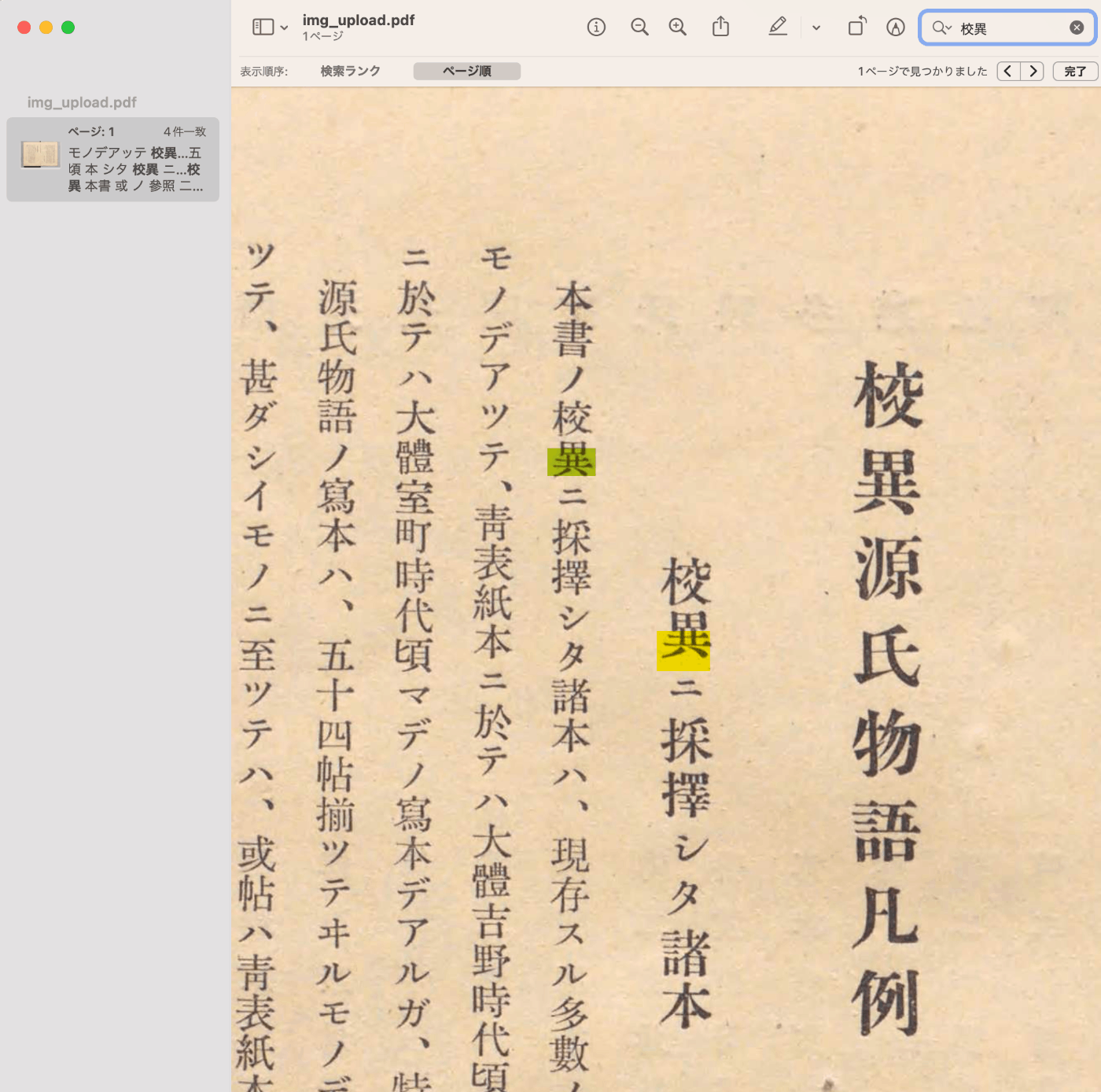Image resolution: width=1101 pixels, height=1092 pixels.
Task: Click the img_upload.pdf window title
Action: 359,20
